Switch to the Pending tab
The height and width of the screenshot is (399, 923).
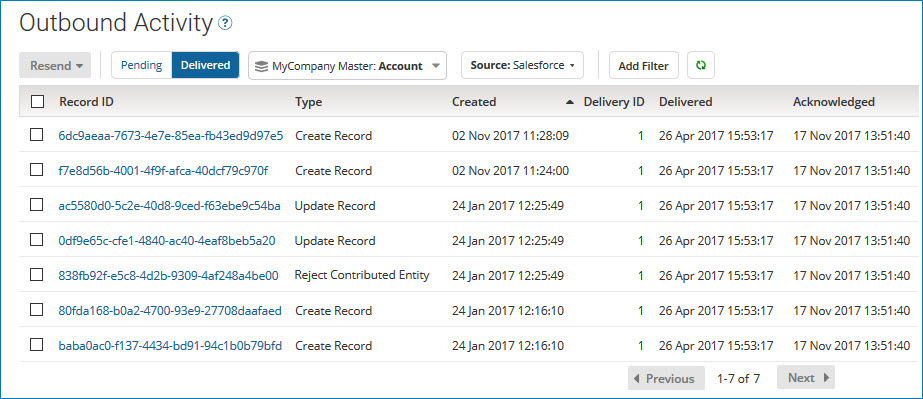pyautogui.click(x=141, y=65)
